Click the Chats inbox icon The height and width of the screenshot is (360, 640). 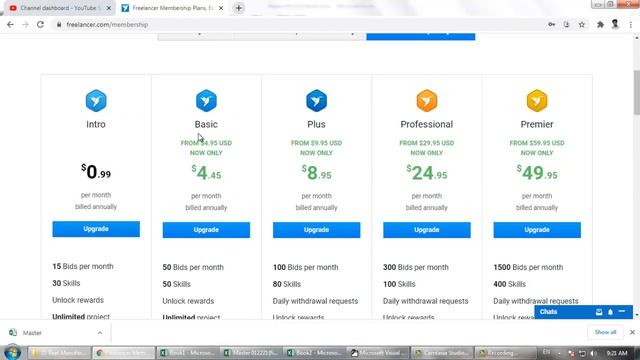click(x=599, y=312)
